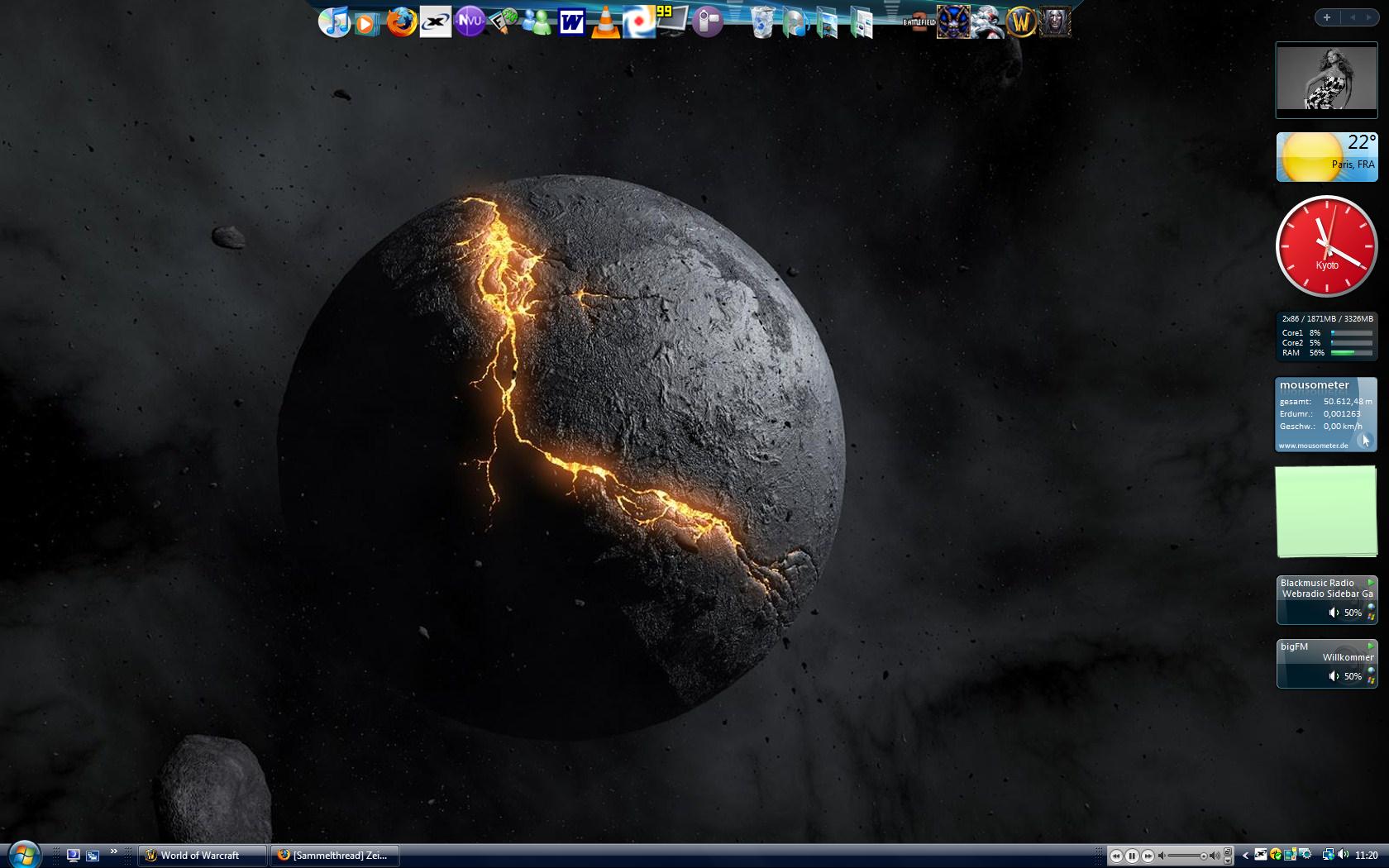
Task: Go to the next sidebar gadget page
Action: click(1369, 17)
